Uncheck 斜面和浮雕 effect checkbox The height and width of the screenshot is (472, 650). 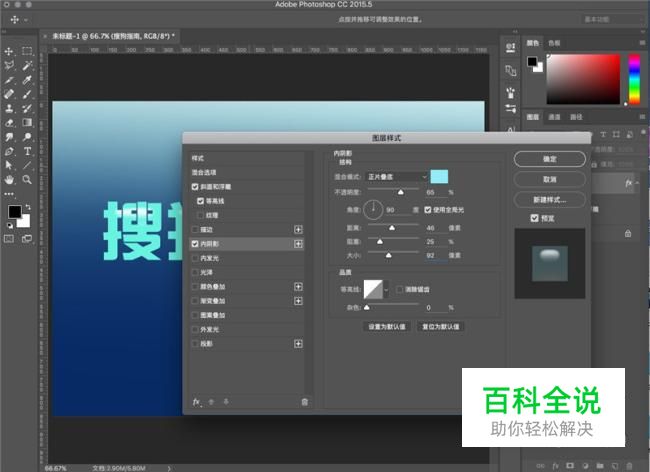point(195,187)
